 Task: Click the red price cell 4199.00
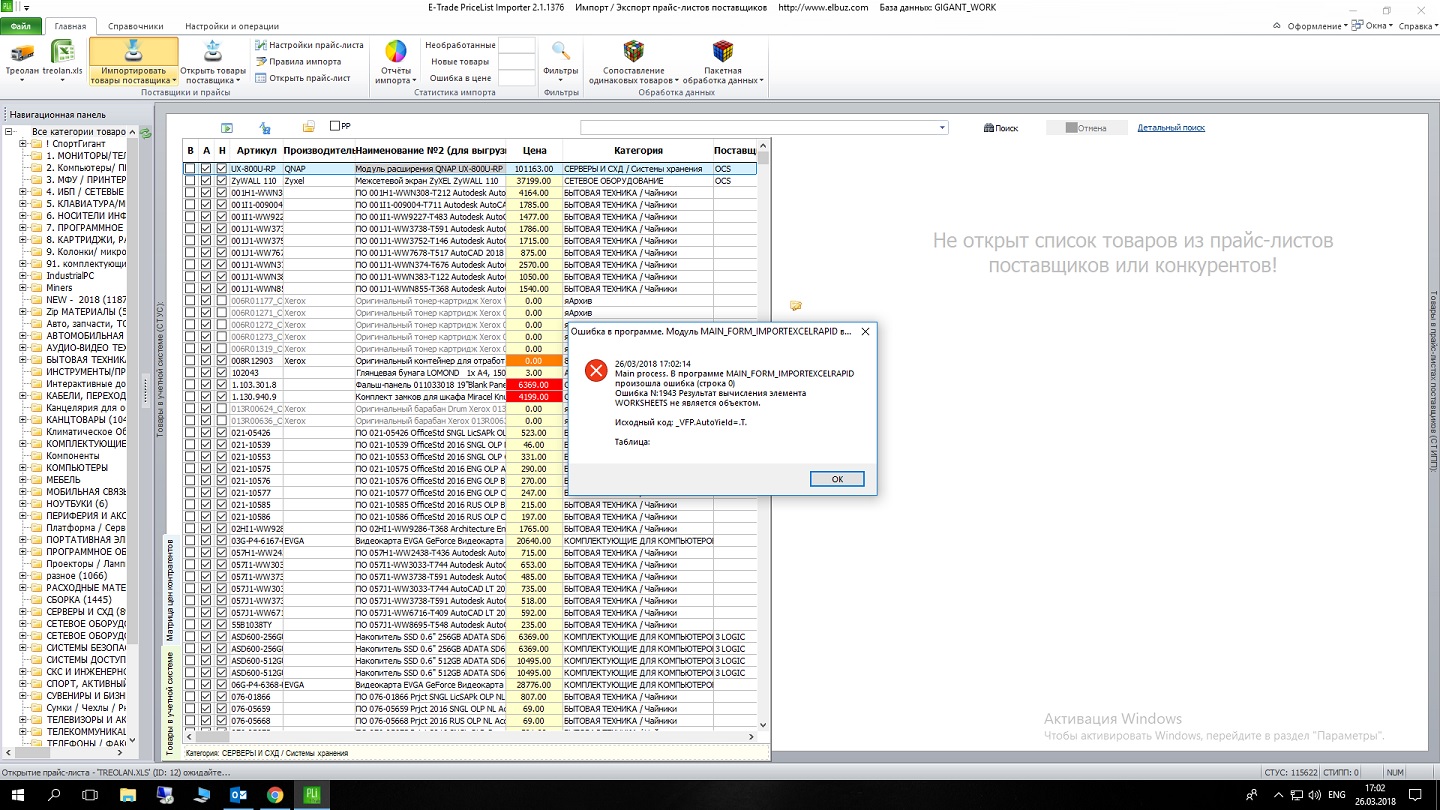[x=534, y=397]
